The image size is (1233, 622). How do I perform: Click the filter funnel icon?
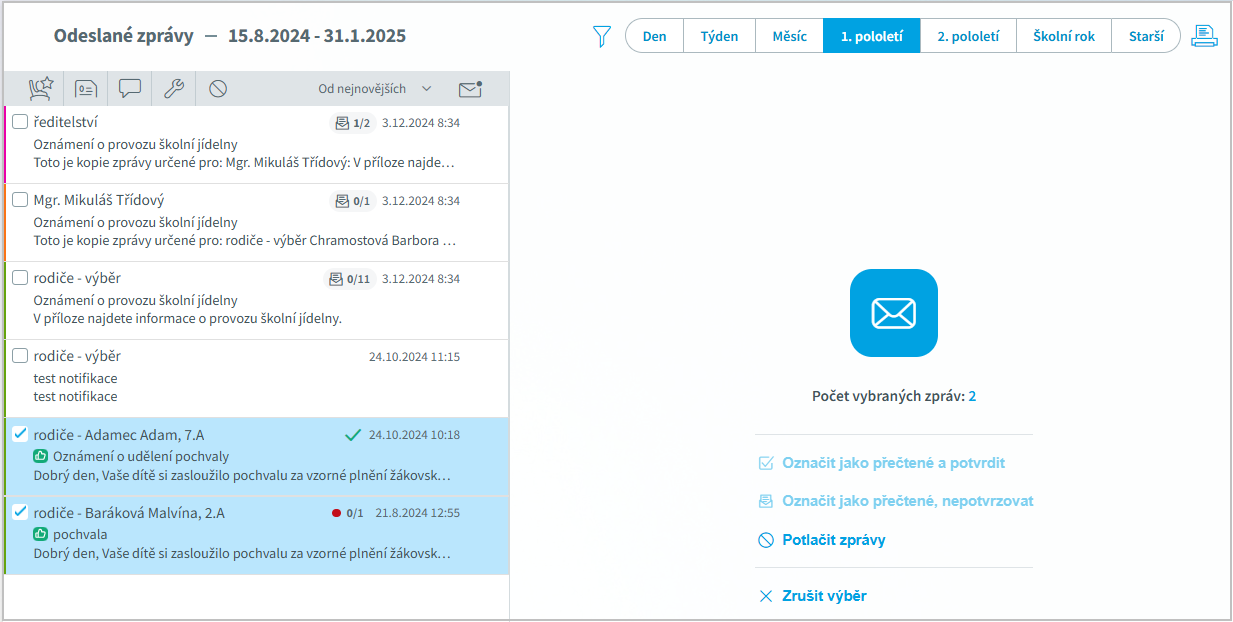pos(601,37)
